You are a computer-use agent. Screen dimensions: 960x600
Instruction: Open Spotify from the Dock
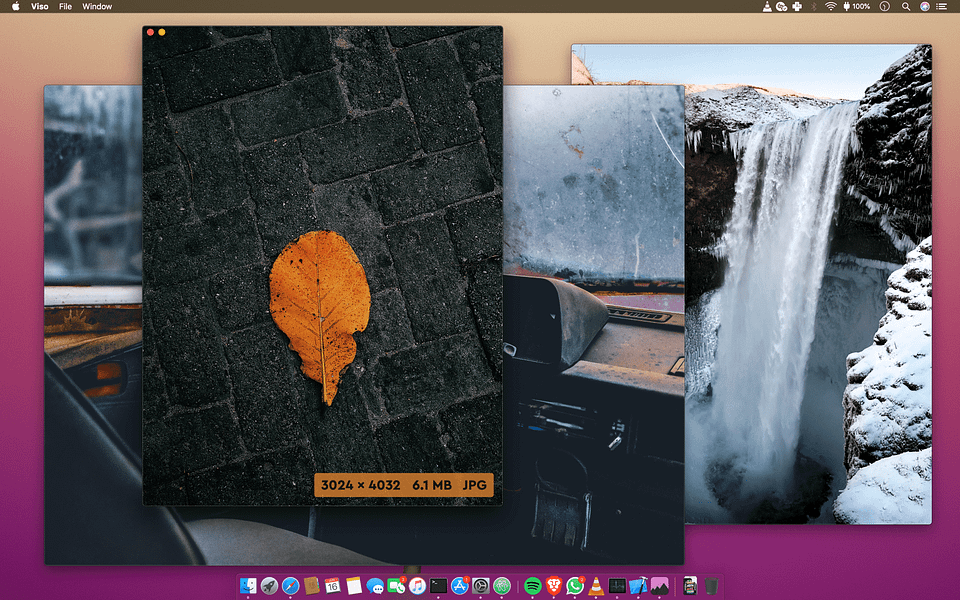tap(533, 586)
